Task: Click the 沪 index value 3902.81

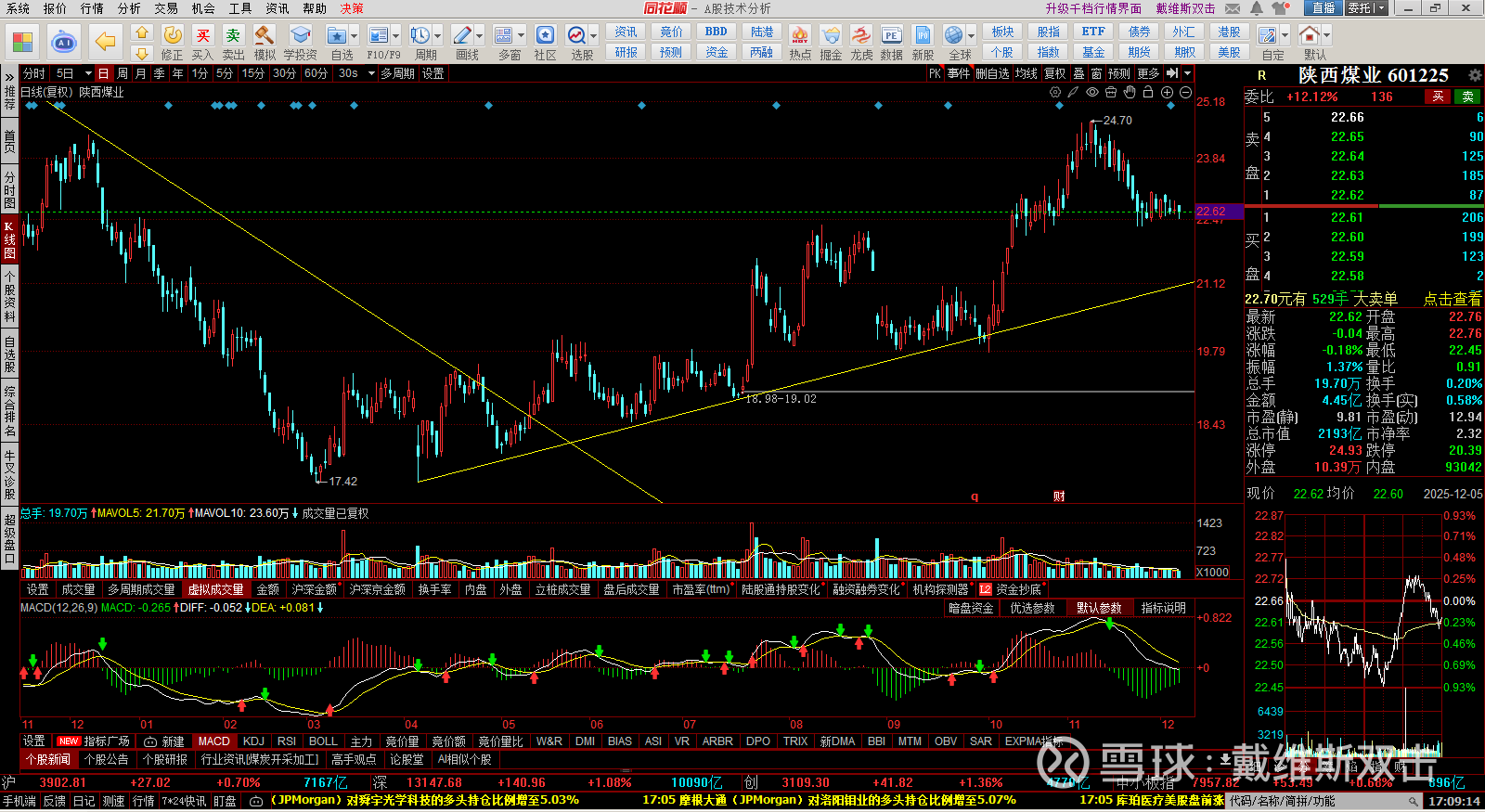Action: point(63,782)
